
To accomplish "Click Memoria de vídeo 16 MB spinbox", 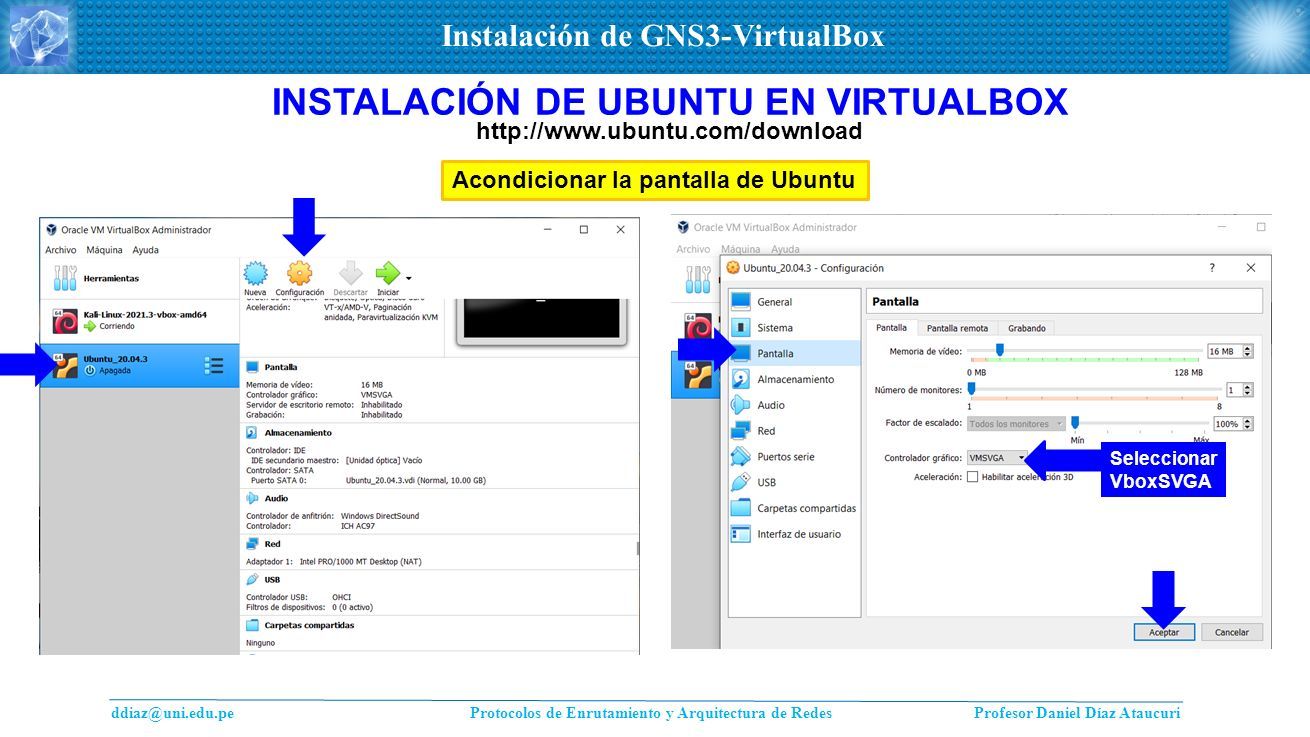I will click(x=1230, y=351).
